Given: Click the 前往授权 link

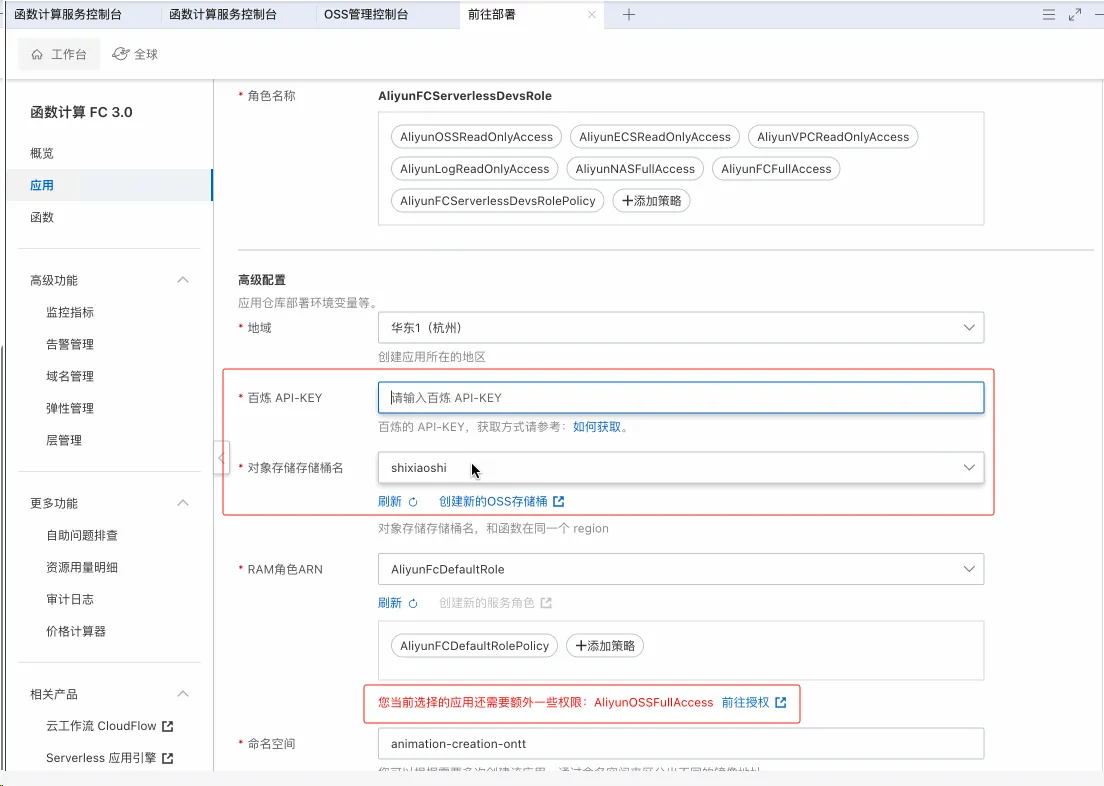Looking at the screenshot, I should pyautogui.click(x=746, y=702).
